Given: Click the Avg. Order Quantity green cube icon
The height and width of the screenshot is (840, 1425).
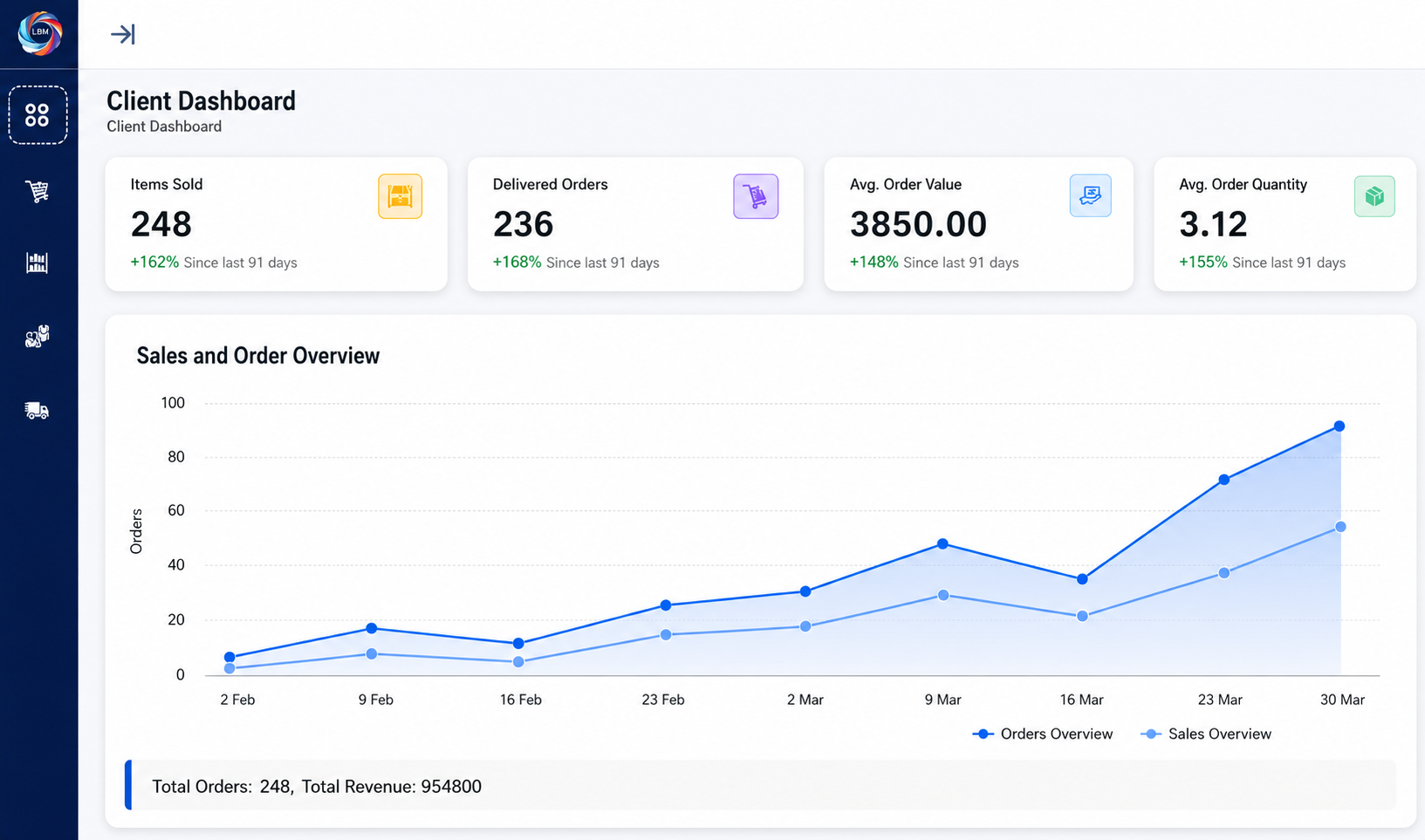Looking at the screenshot, I should coord(1374,196).
